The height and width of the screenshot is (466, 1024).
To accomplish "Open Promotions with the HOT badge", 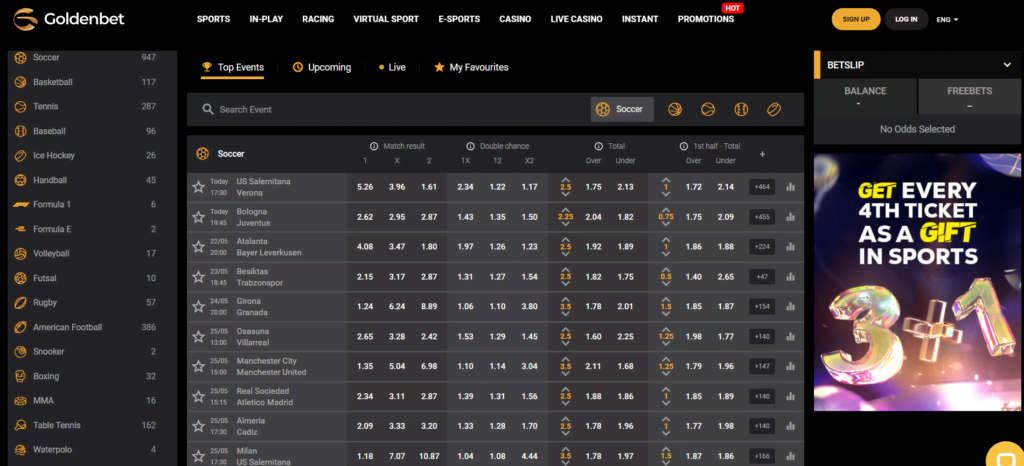I will pyautogui.click(x=706, y=20).
